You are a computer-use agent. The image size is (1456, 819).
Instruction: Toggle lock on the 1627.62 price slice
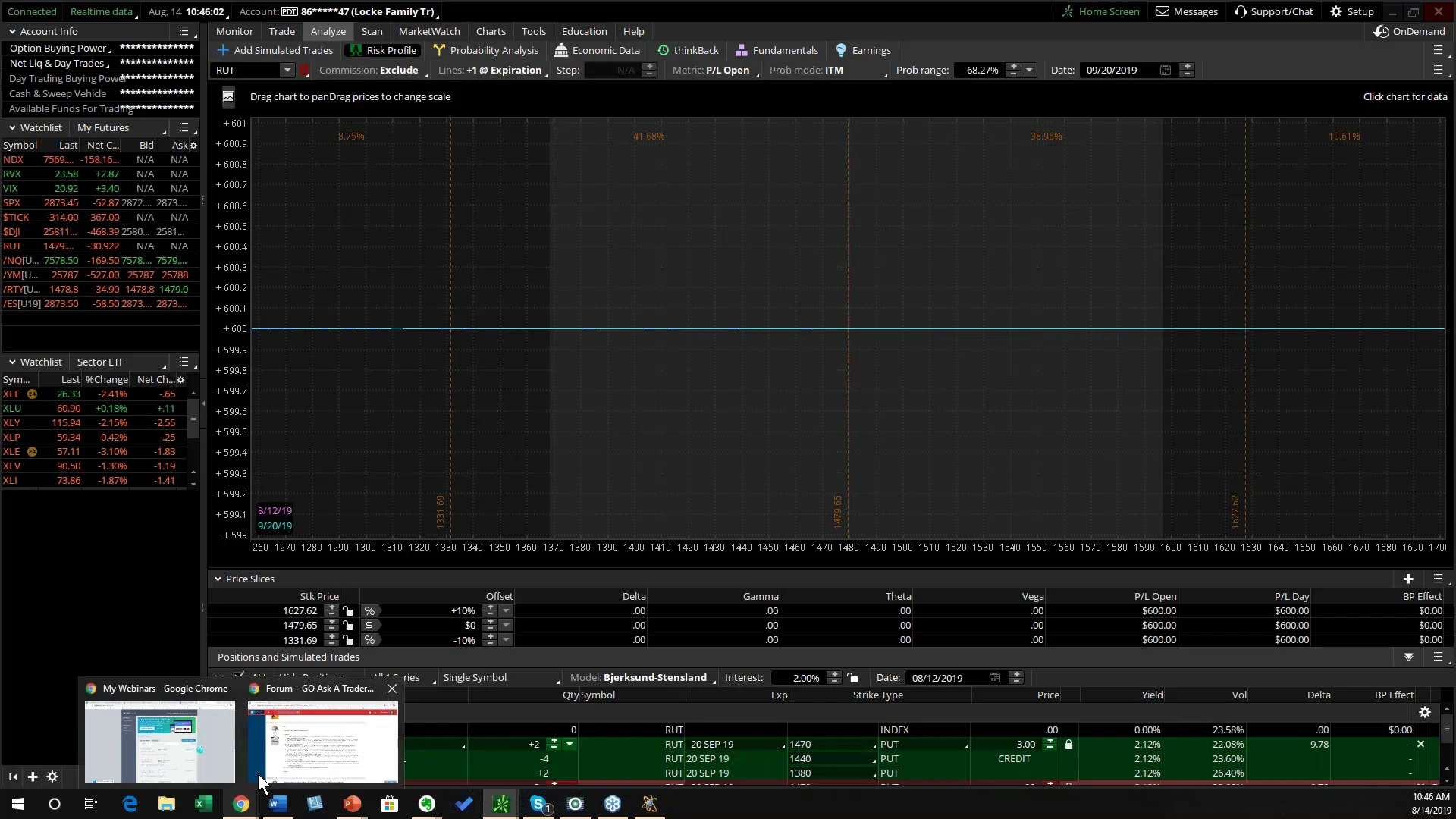[x=348, y=610]
